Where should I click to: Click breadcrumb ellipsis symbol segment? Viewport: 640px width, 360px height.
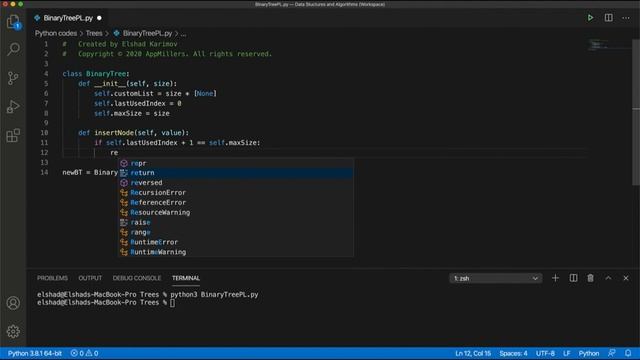183,33
